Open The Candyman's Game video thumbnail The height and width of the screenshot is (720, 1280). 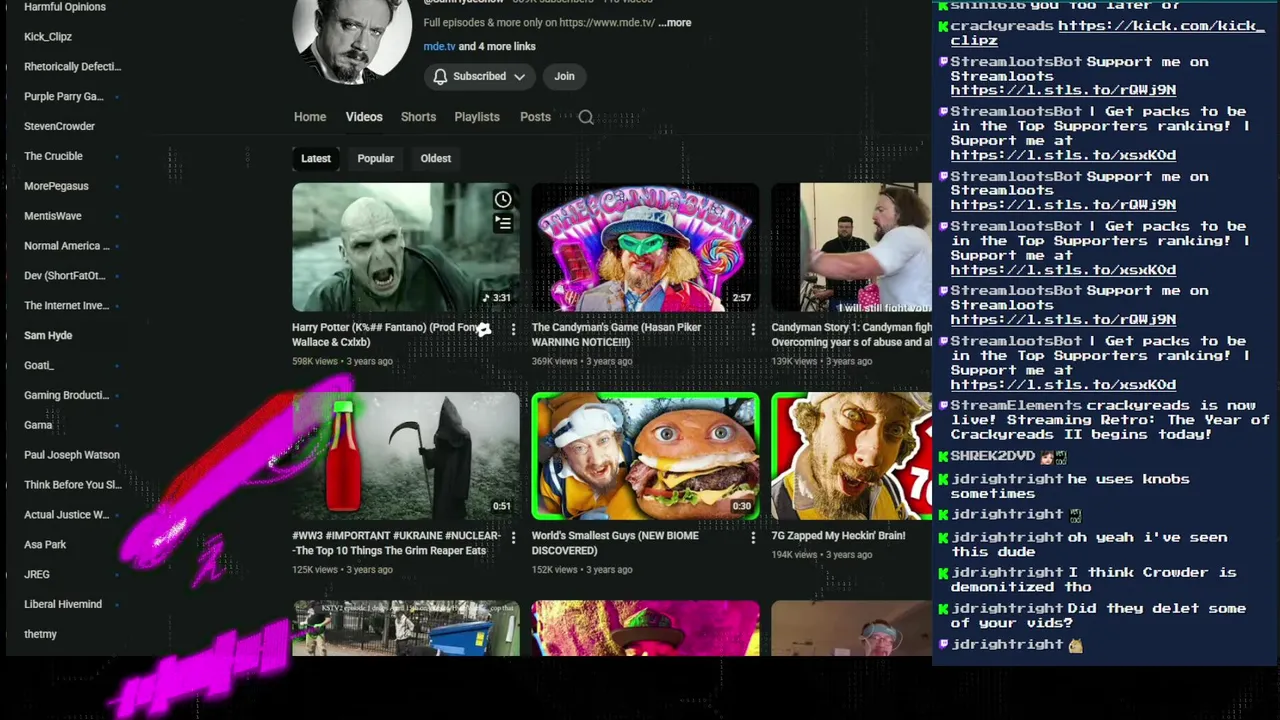point(645,248)
